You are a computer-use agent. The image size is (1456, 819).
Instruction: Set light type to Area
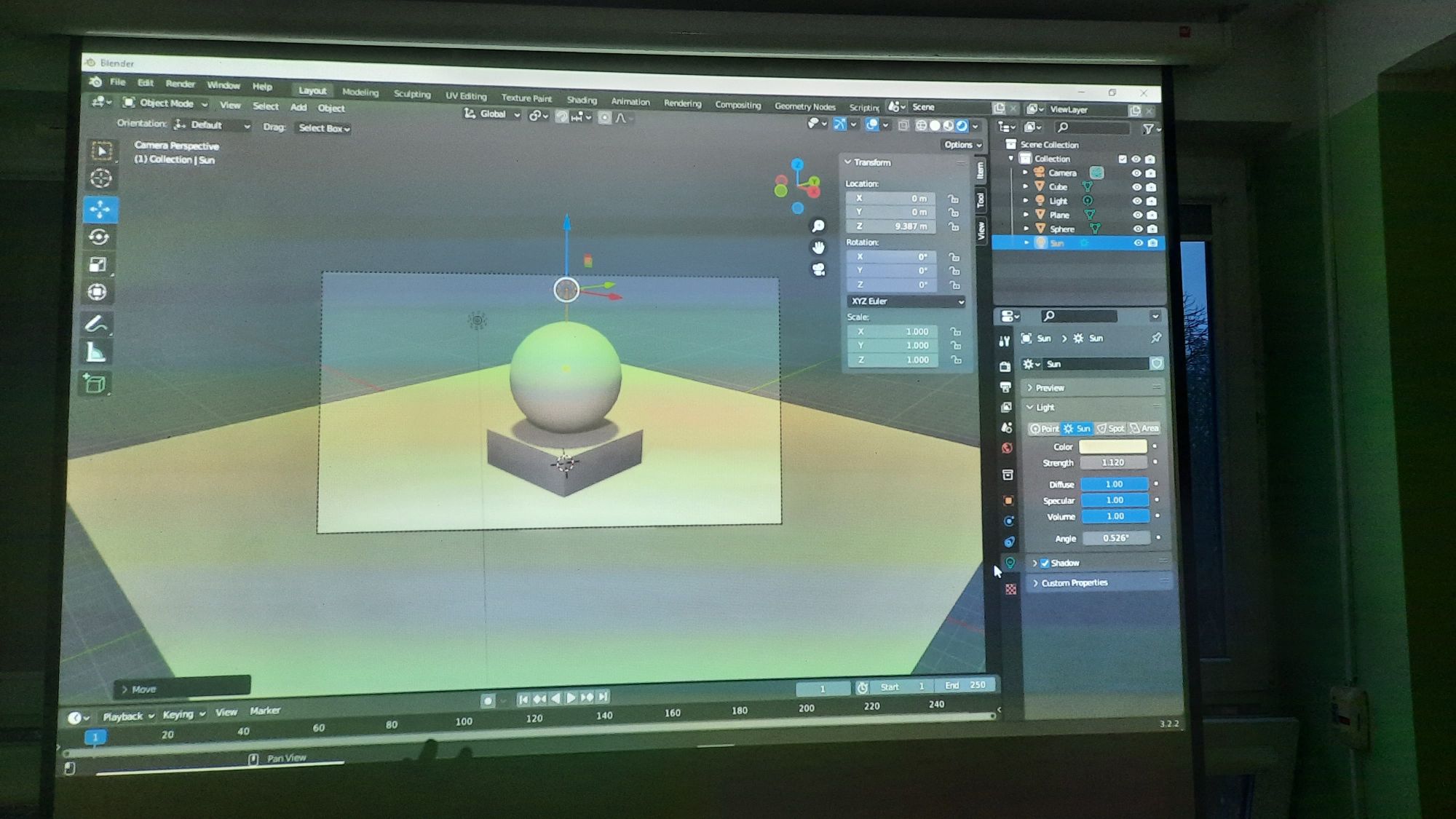pos(1144,428)
